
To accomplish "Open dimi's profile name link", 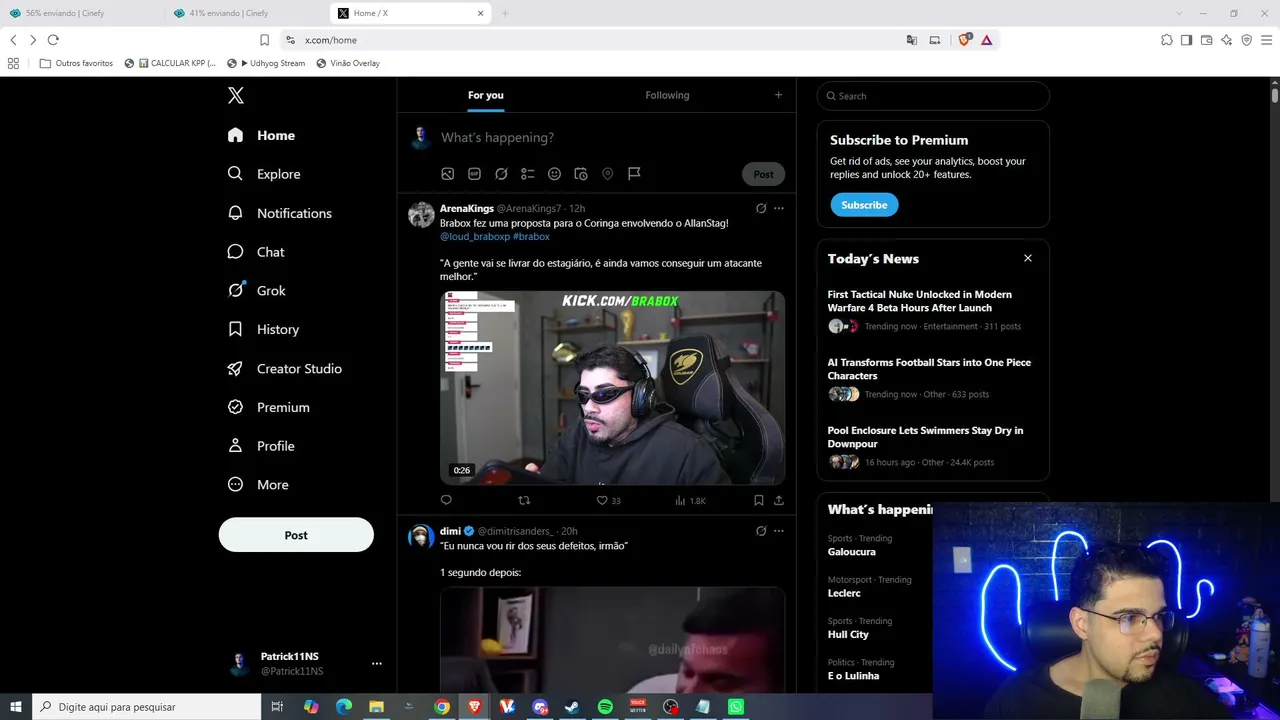I will [x=450, y=531].
